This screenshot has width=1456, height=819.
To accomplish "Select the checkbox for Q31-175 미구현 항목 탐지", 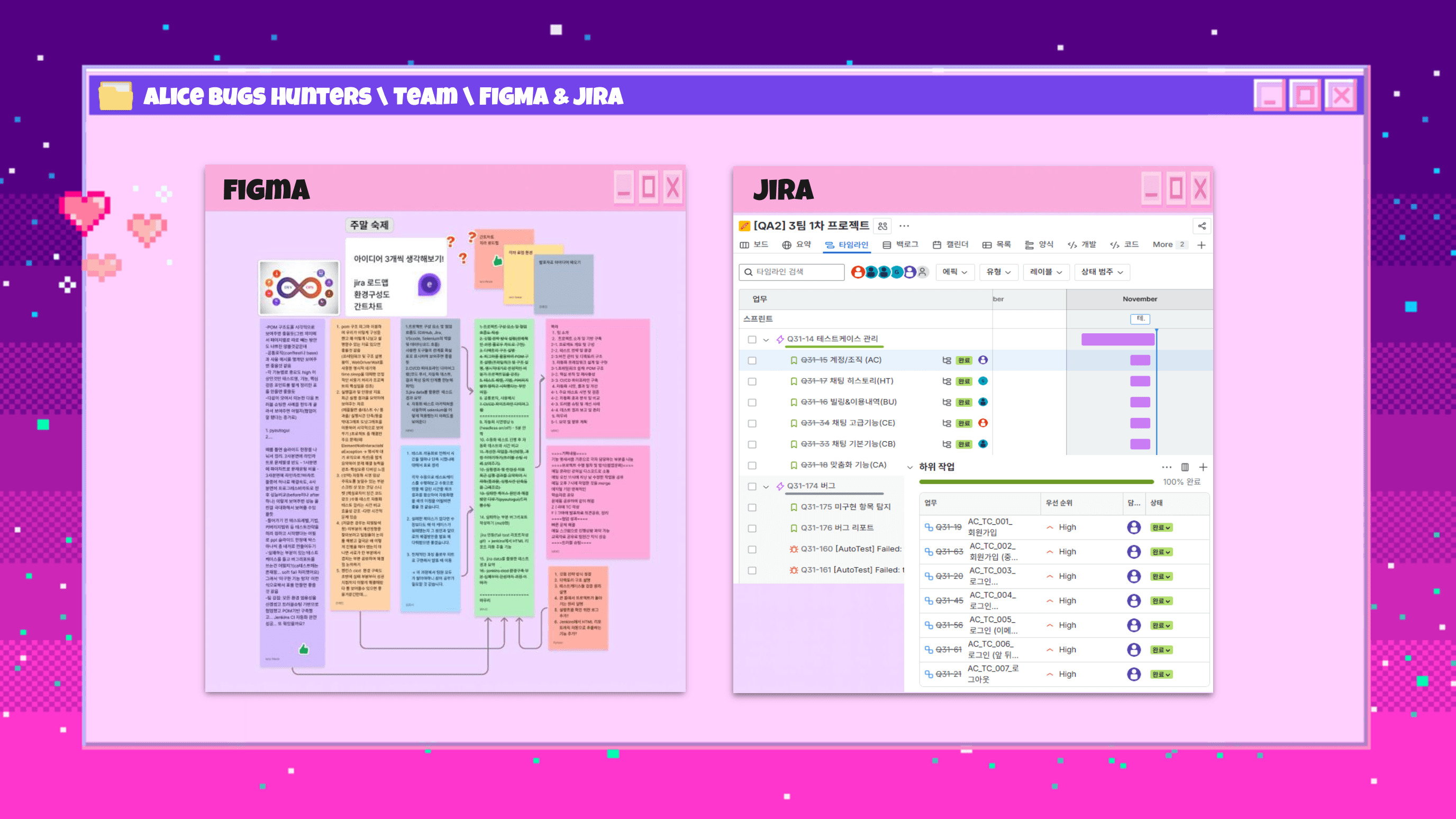I will click(752, 507).
